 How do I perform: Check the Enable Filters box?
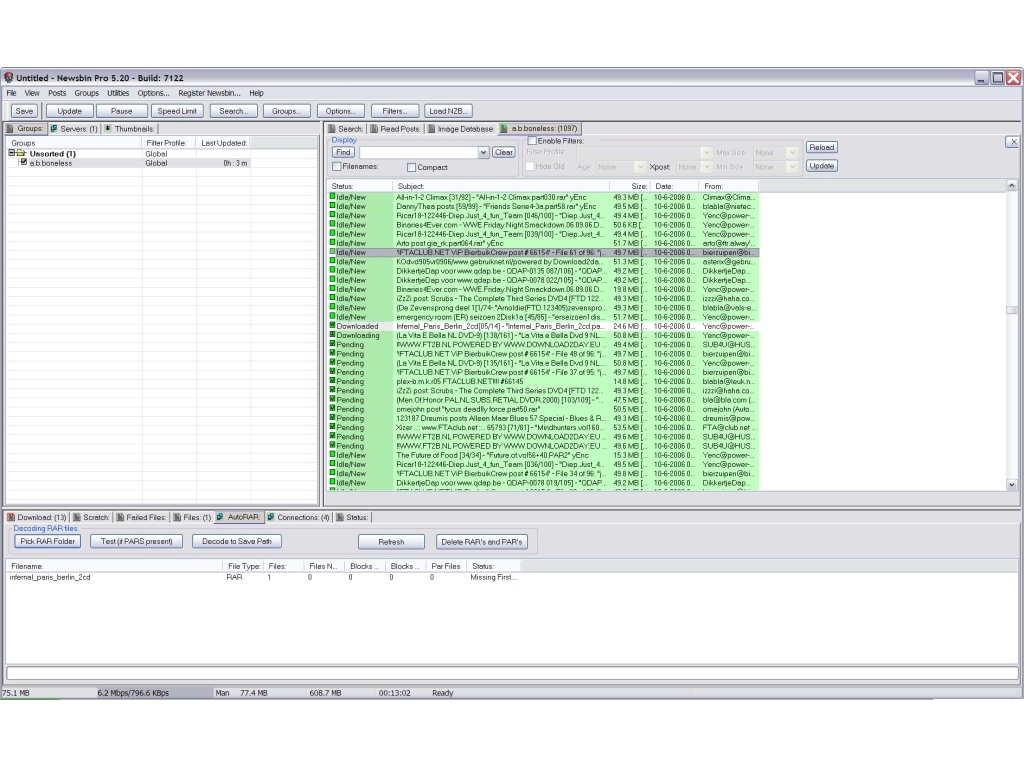coord(531,141)
